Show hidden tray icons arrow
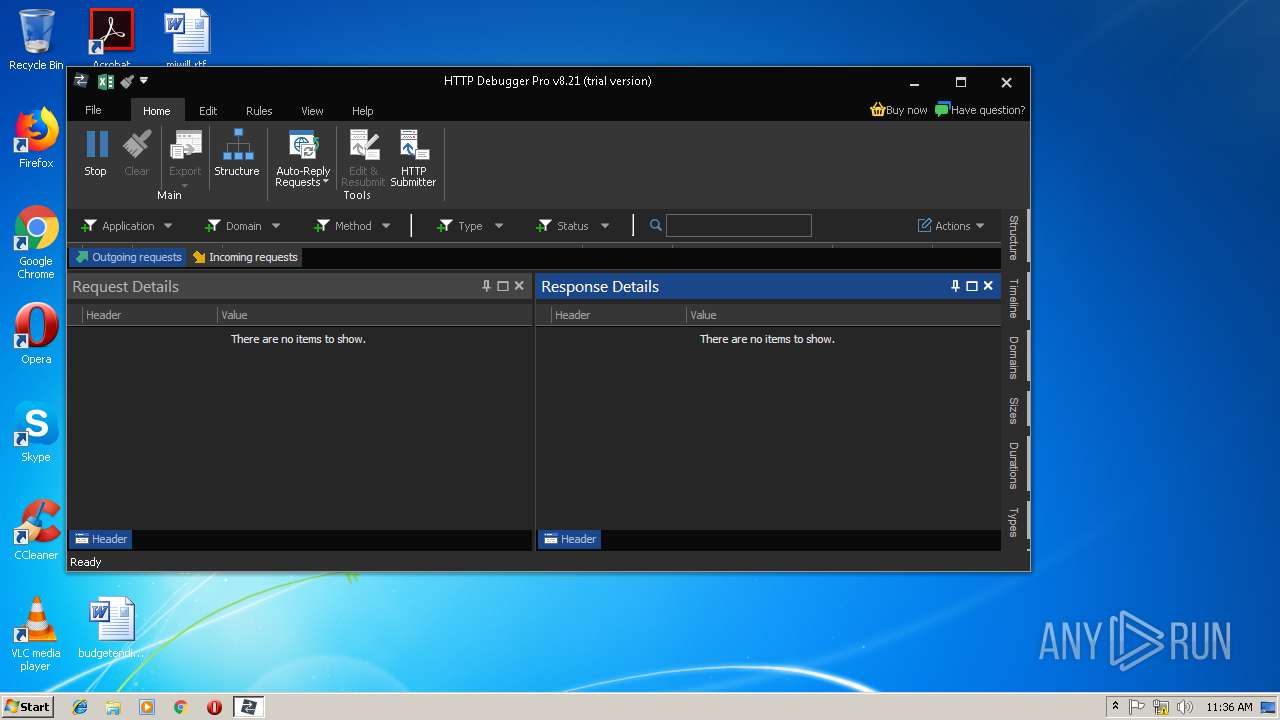 [1115, 706]
